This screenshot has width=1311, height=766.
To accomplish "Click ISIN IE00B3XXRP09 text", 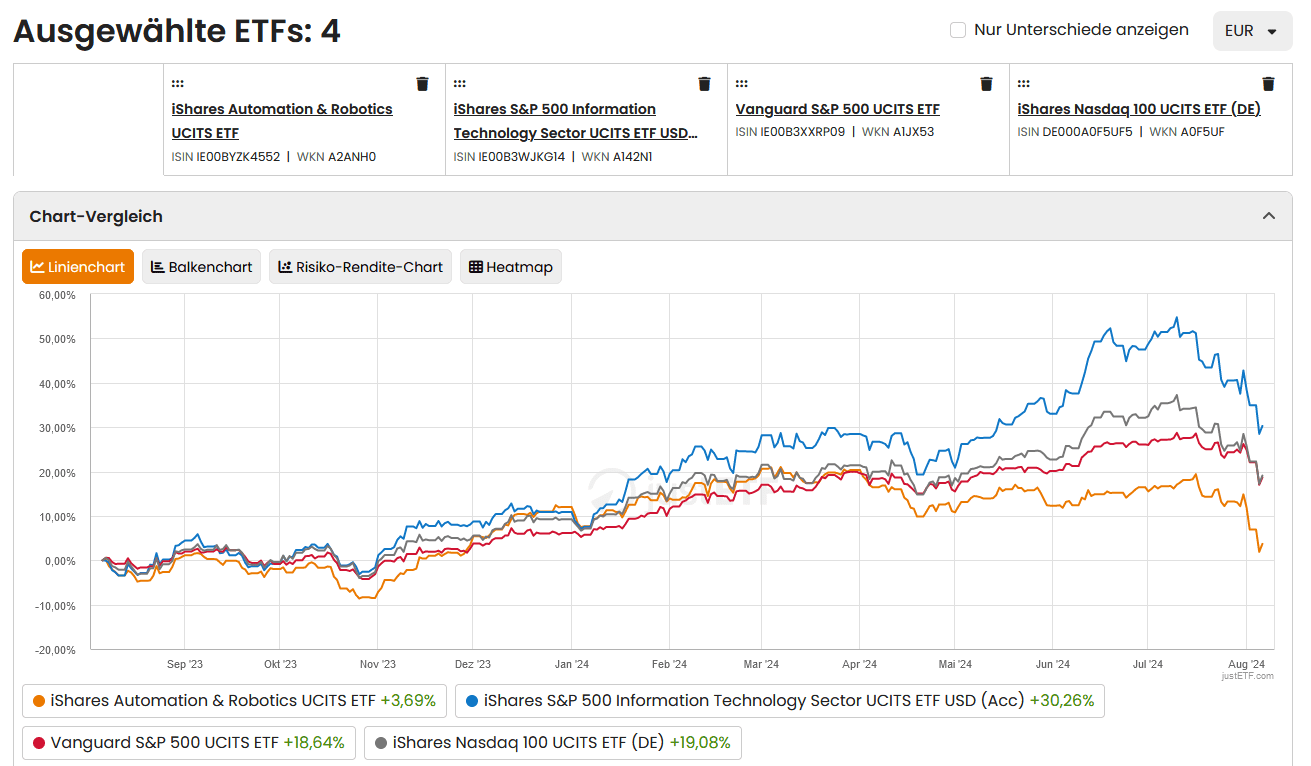I will tap(790, 132).
